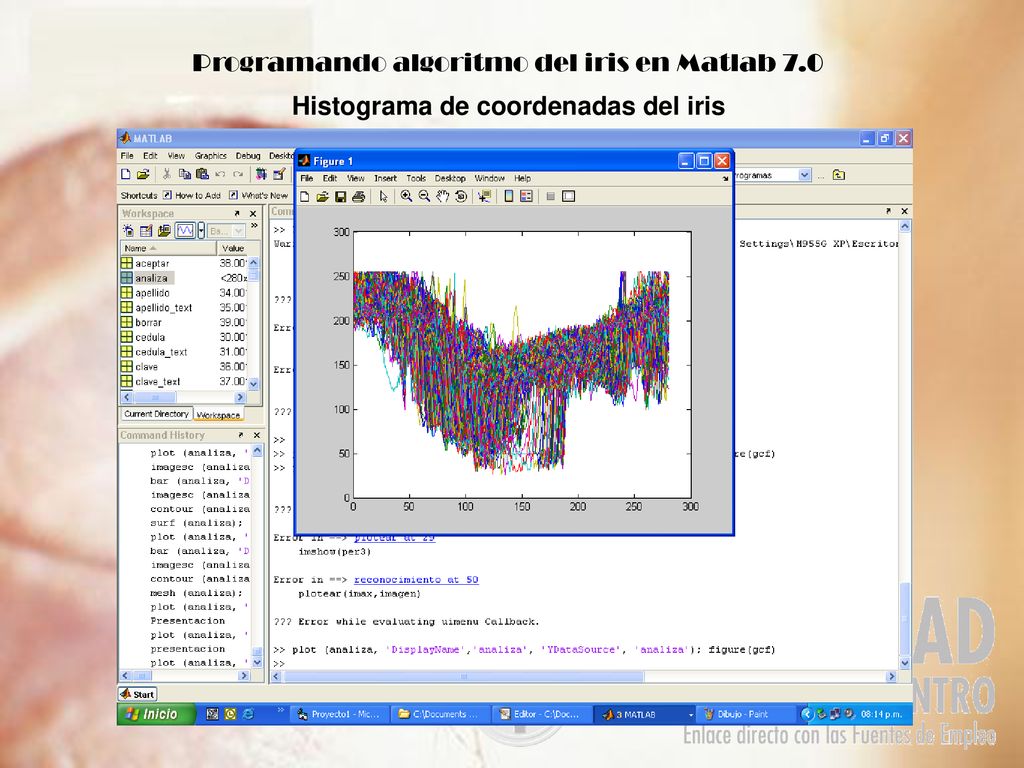The height and width of the screenshot is (768, 1024).
Task: Select the Rotate 3D tool
Action: (x=461, y=196)
